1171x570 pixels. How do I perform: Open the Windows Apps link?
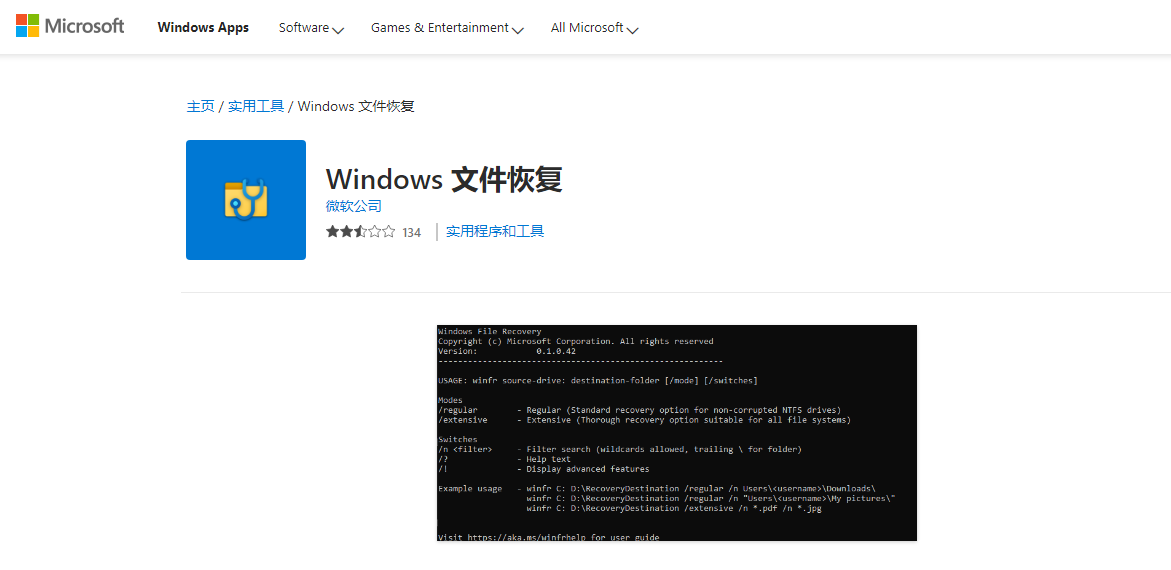click(x=203, y=28)
